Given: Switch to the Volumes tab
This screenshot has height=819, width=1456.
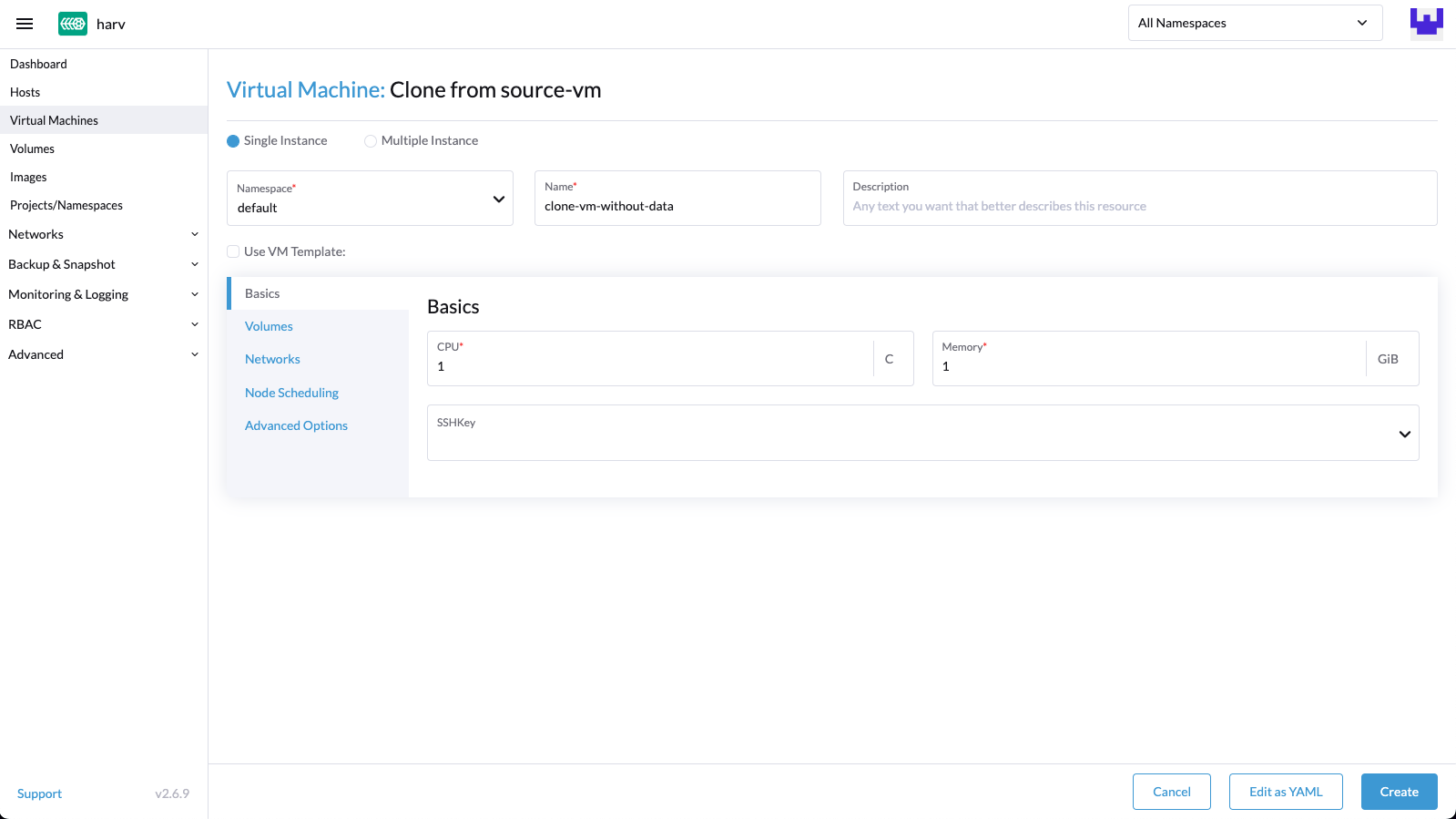Looking at the screenshot, I should [269, 326].
